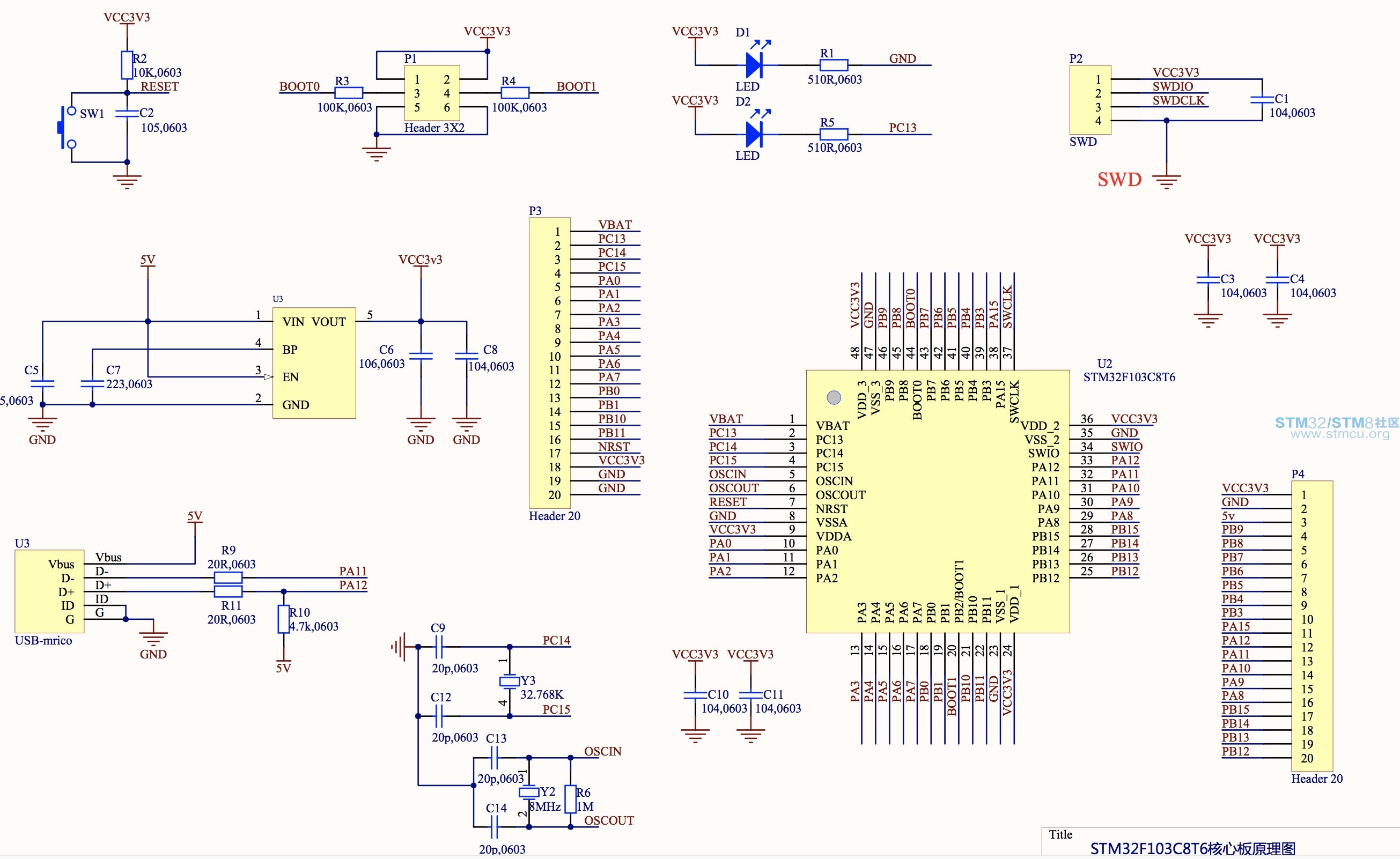Select resistor R4 near BOOT1

coord(515,93)
